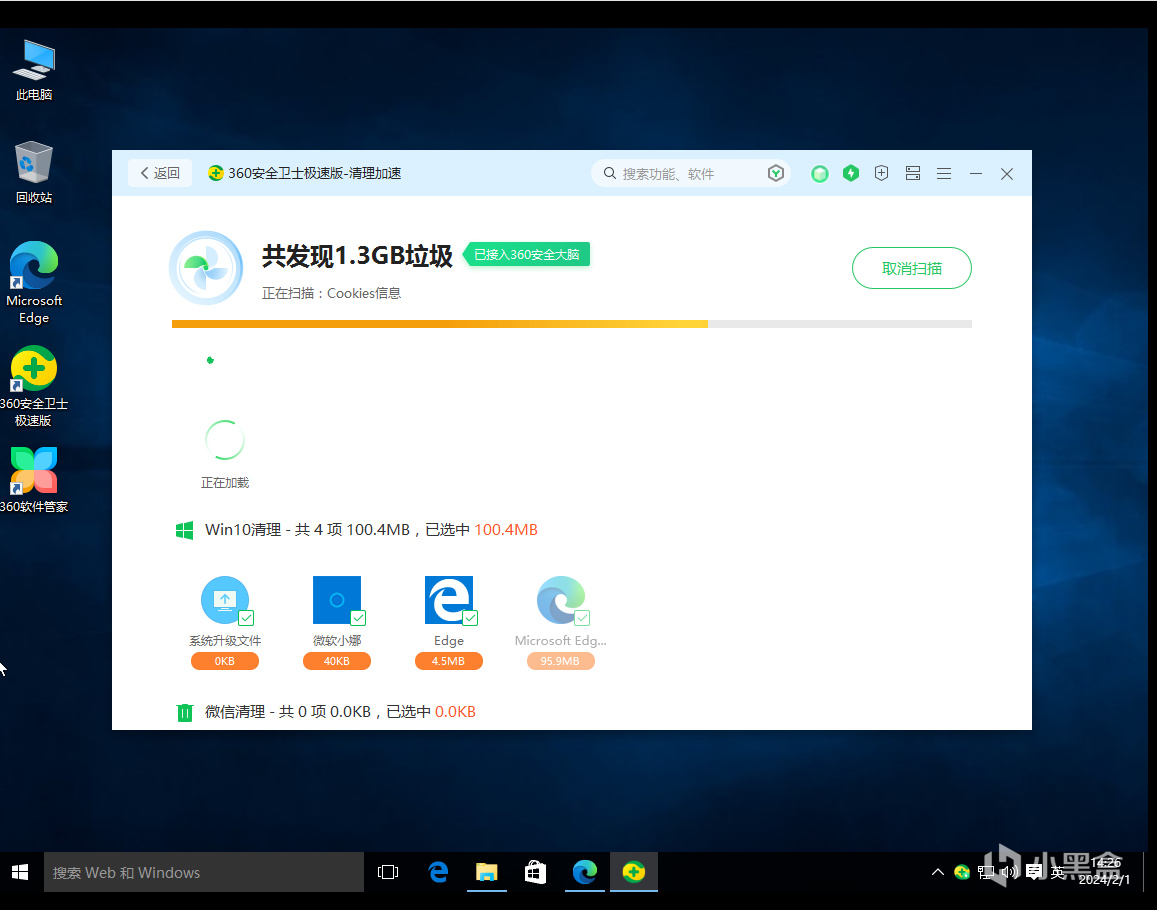Click the spinning fan cleanup icon
Screen dimensions: 1157x910
pyautogui.click(x=206, y=268)
